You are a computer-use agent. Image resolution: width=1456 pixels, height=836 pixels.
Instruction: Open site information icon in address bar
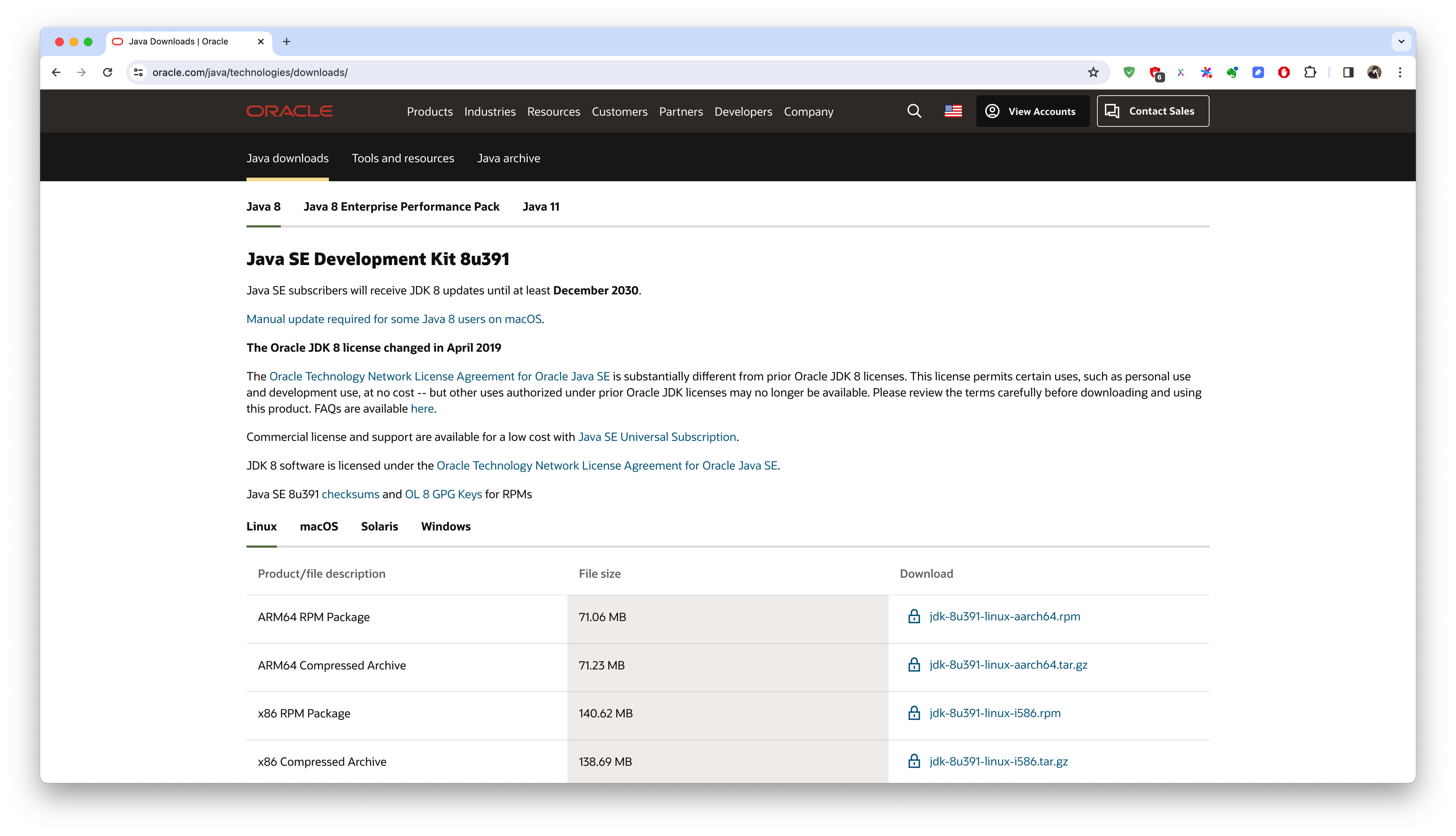(x=138, y=72)
